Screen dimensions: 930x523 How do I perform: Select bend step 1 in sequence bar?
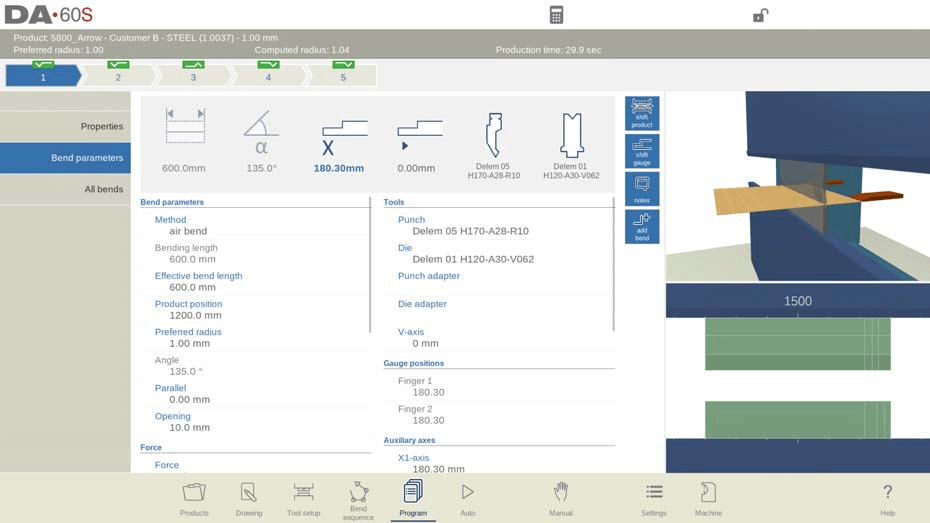pyautogui.click(x=43, y=75)
